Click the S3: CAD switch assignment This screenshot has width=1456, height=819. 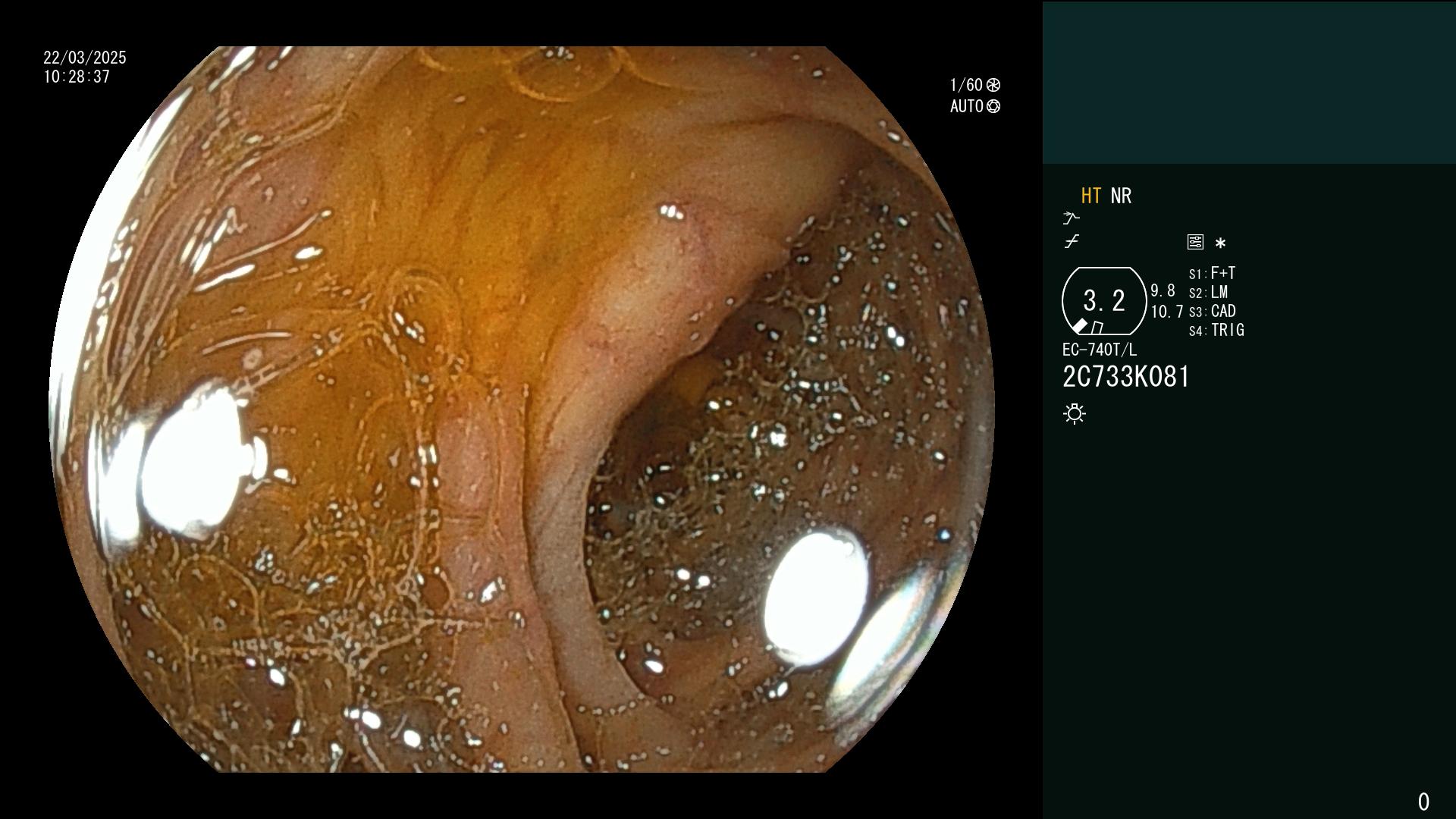(x=1213, y=311)
